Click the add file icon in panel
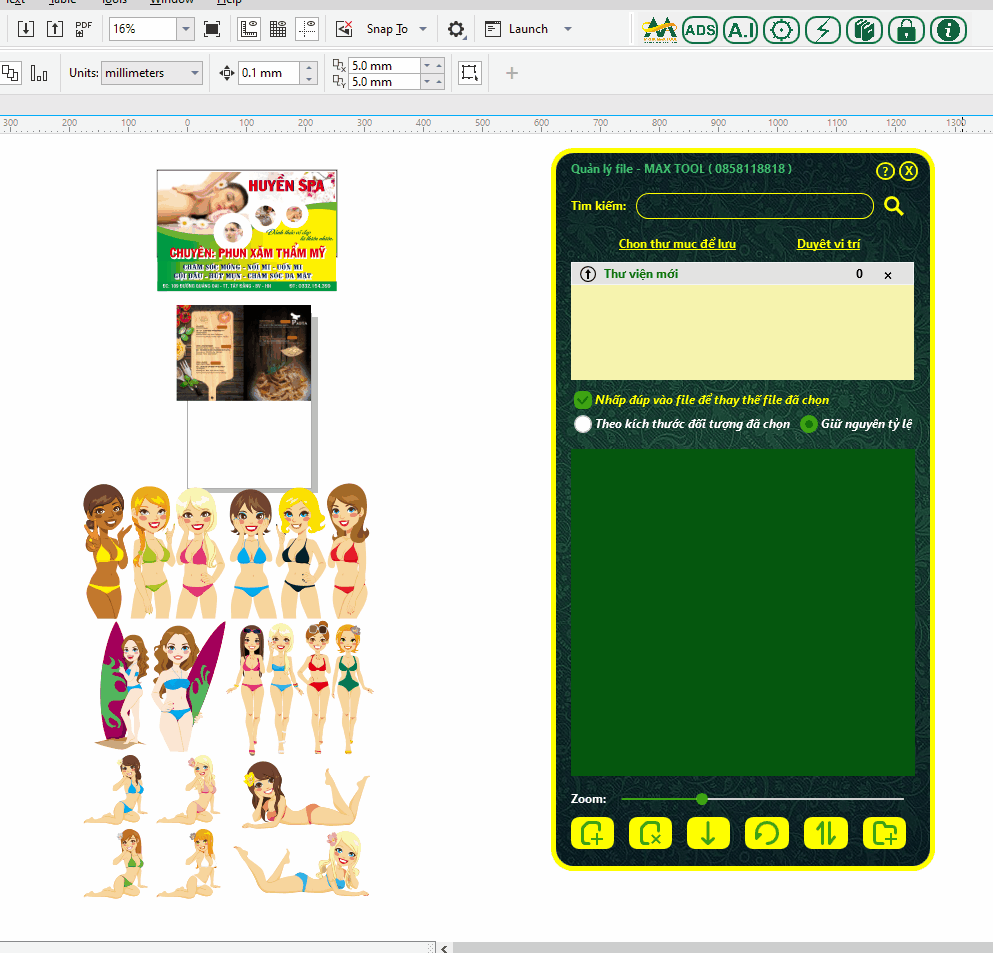Image resolution: width=993 pixels, height=953 pixels. coord(592,833)
